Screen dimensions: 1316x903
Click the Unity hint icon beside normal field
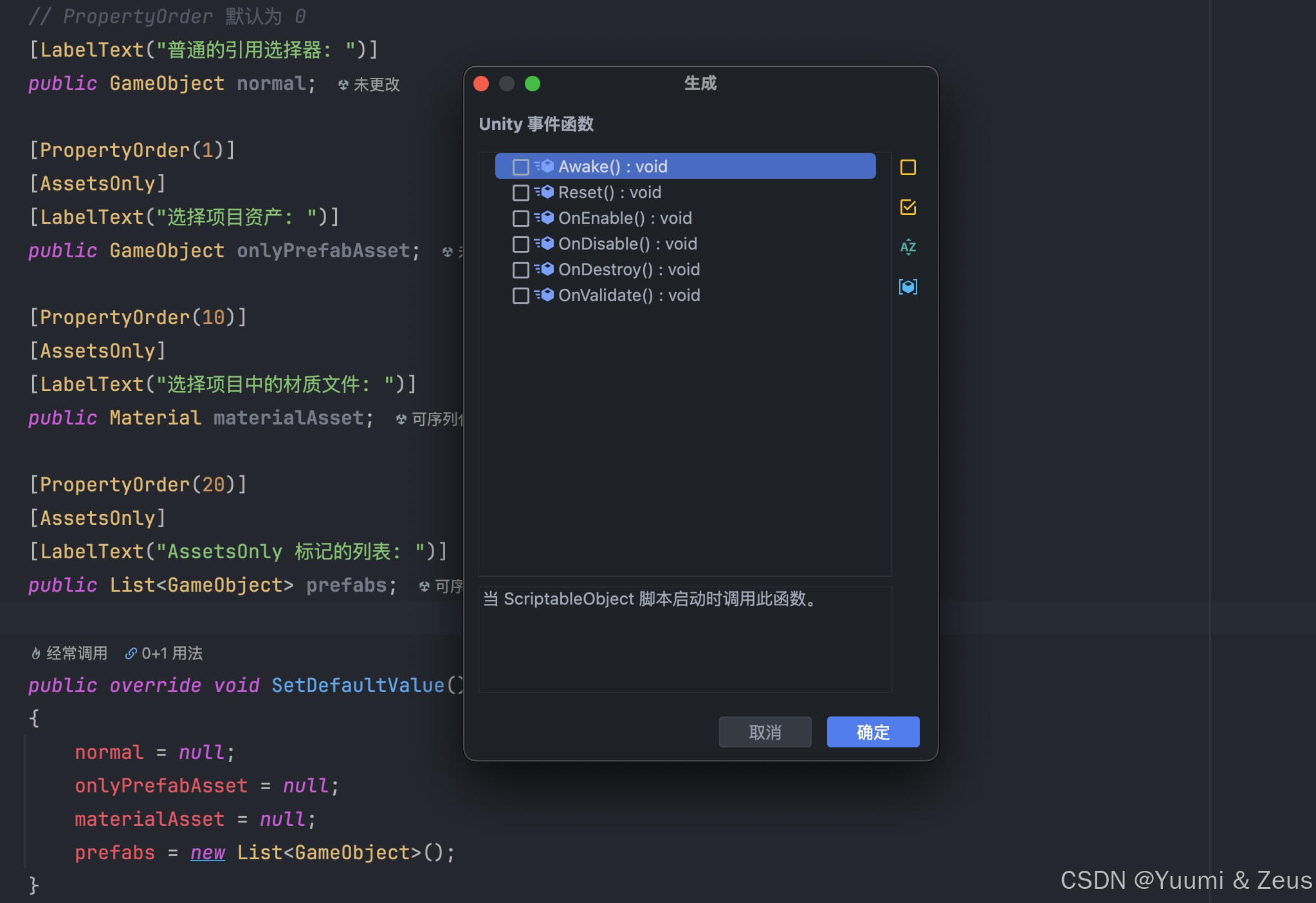coord(343,84)
